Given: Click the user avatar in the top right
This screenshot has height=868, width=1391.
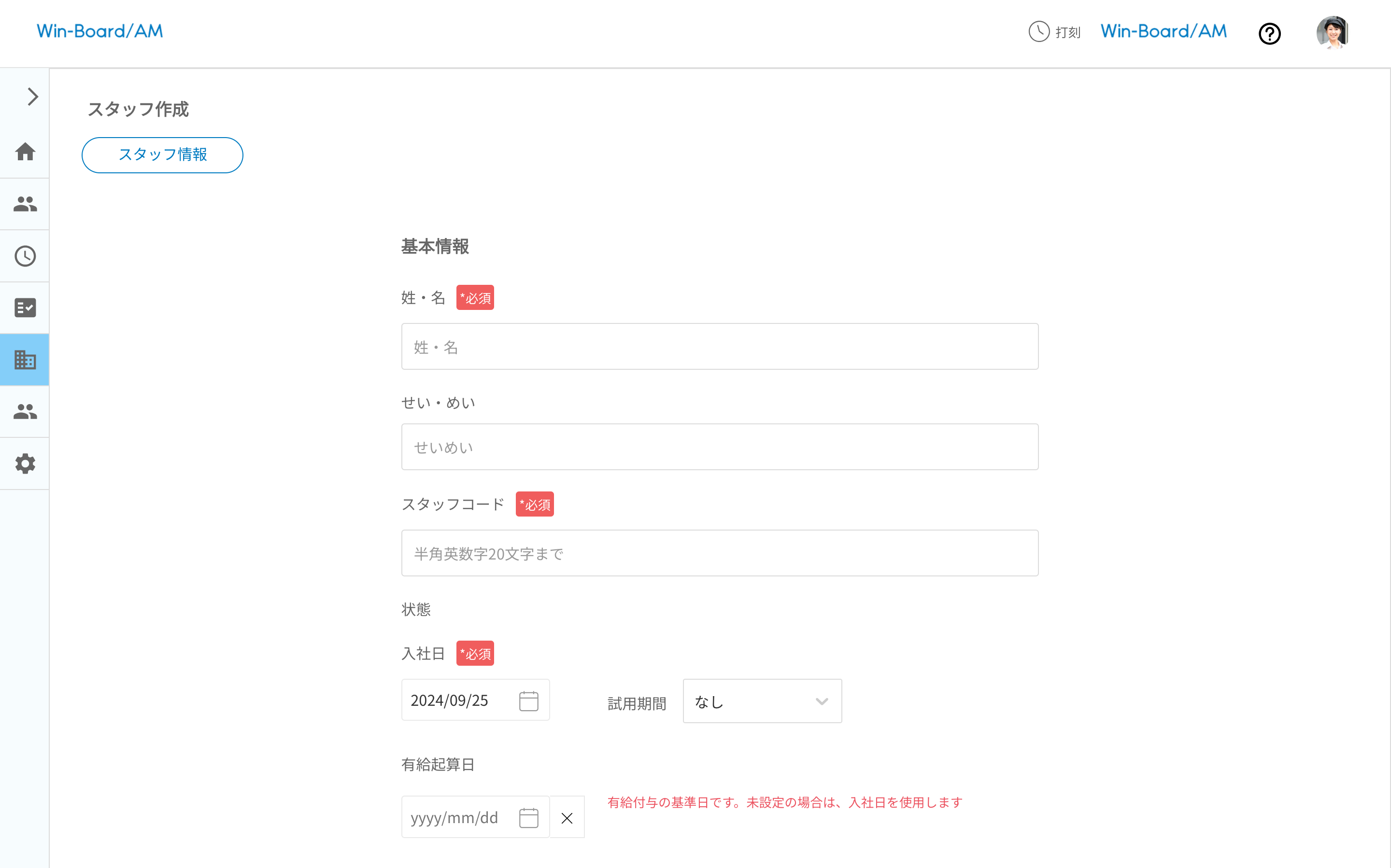Looking at the screenshot, I should click(x=1333, y=32).
